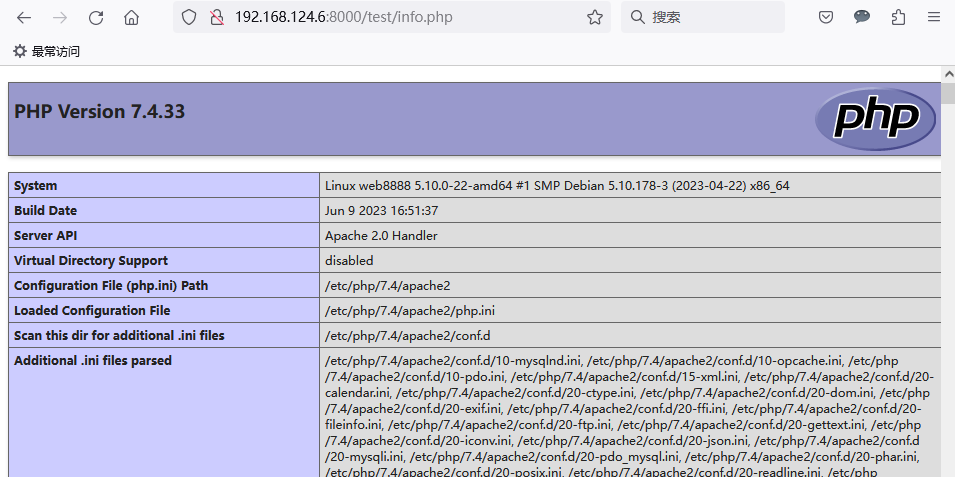Screen dimensions: 955x477
Task: Click the gear icon beside 最常访问
Action: click(x=20, y=51)
